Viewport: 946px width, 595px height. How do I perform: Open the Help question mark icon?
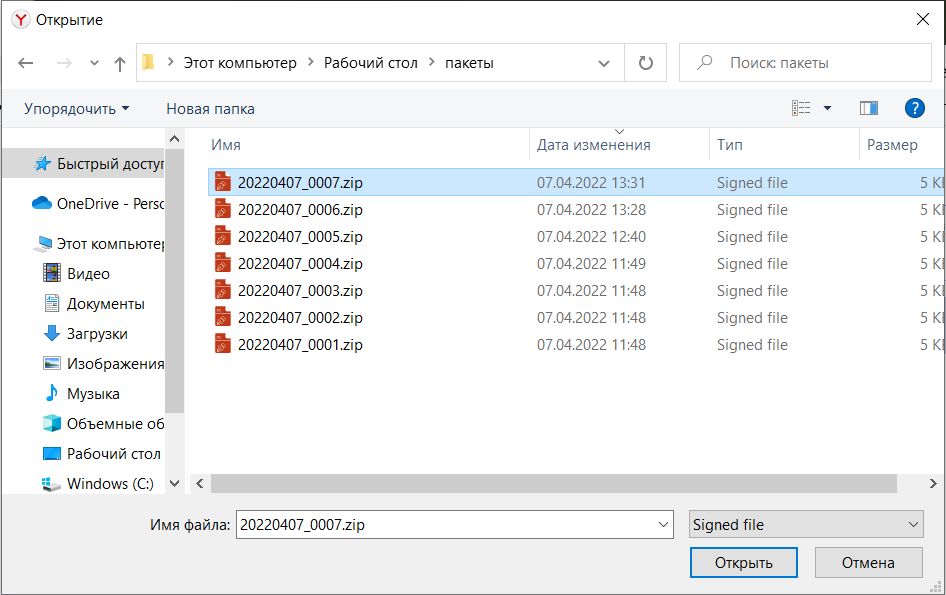[x=913, y=108]
